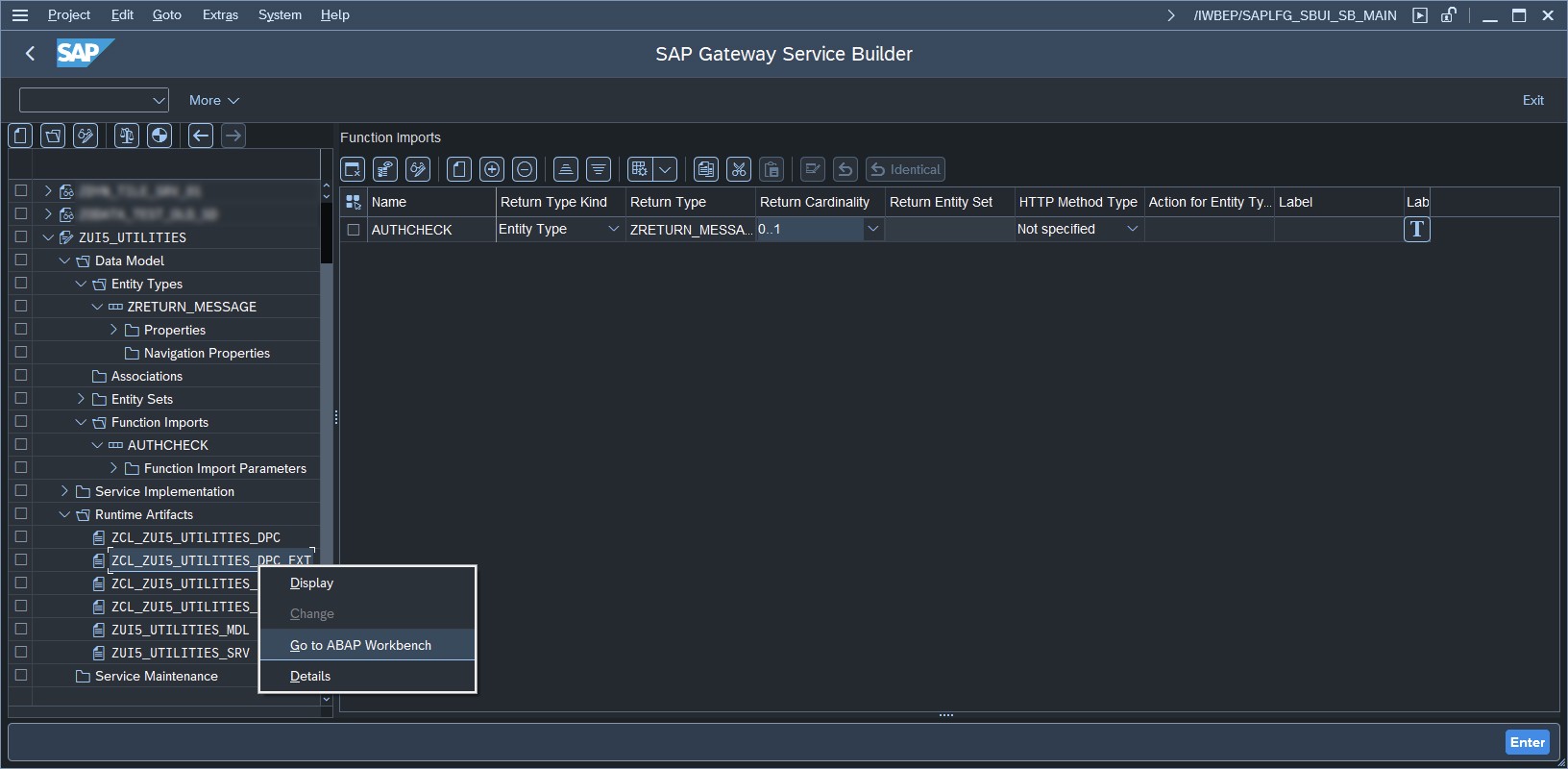Click the close grid window icon
This screenshot has height=769, width=1568.
click(353, 170)
